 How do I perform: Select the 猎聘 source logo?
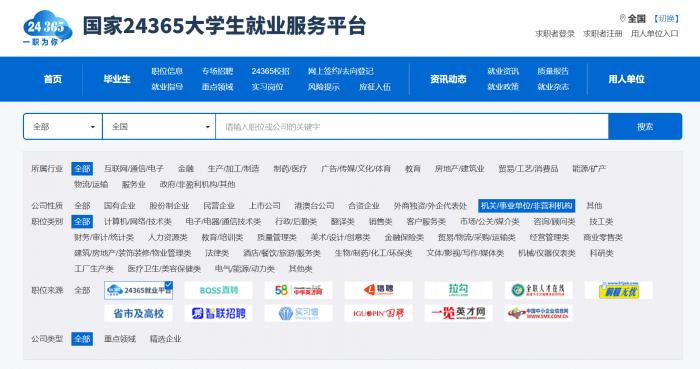pyautogui.click(x=379, y=290)
